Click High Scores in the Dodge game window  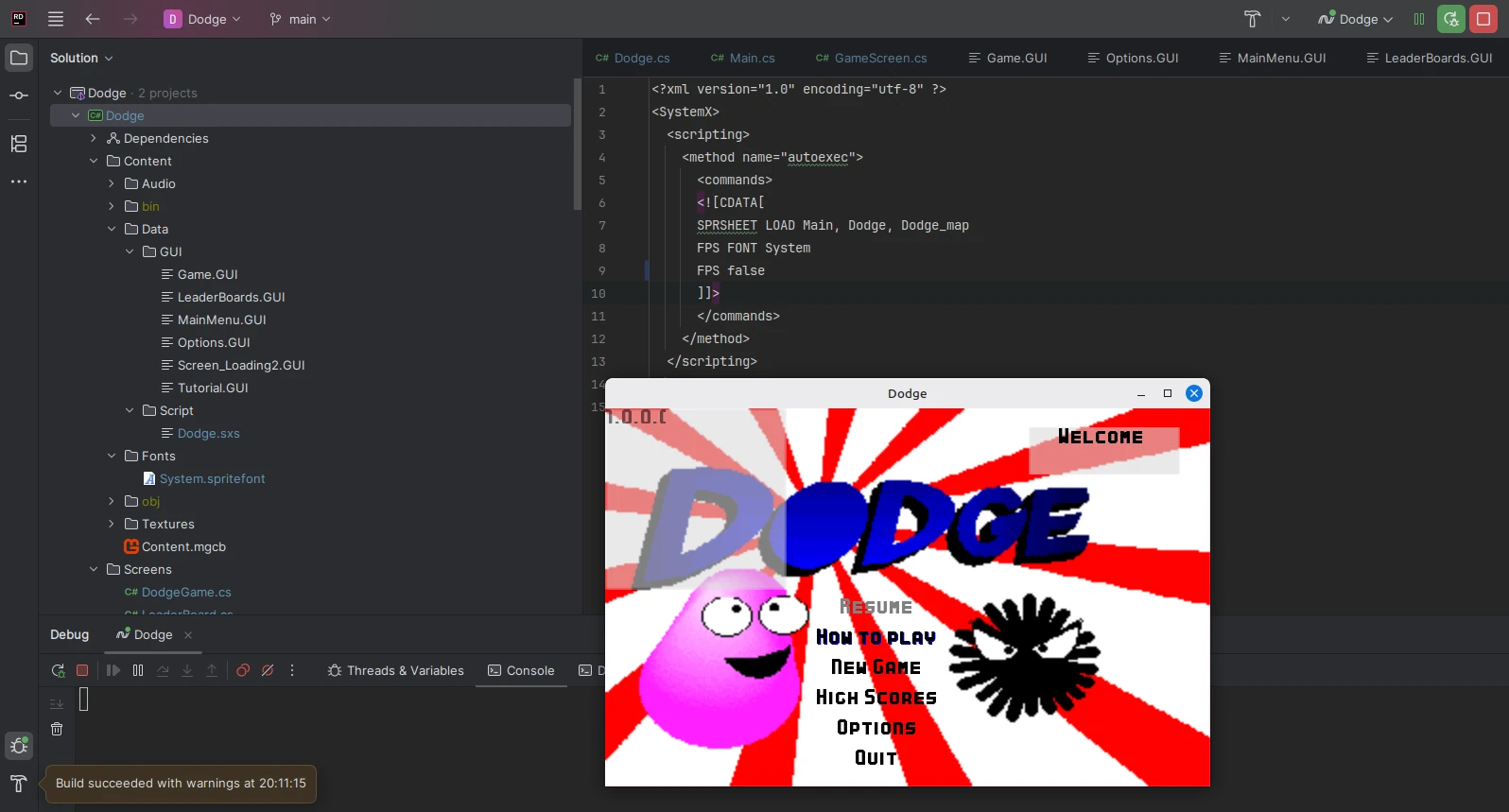876,698
